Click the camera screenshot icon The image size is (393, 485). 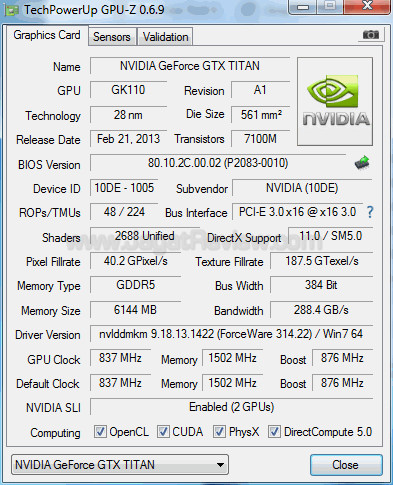371,34
